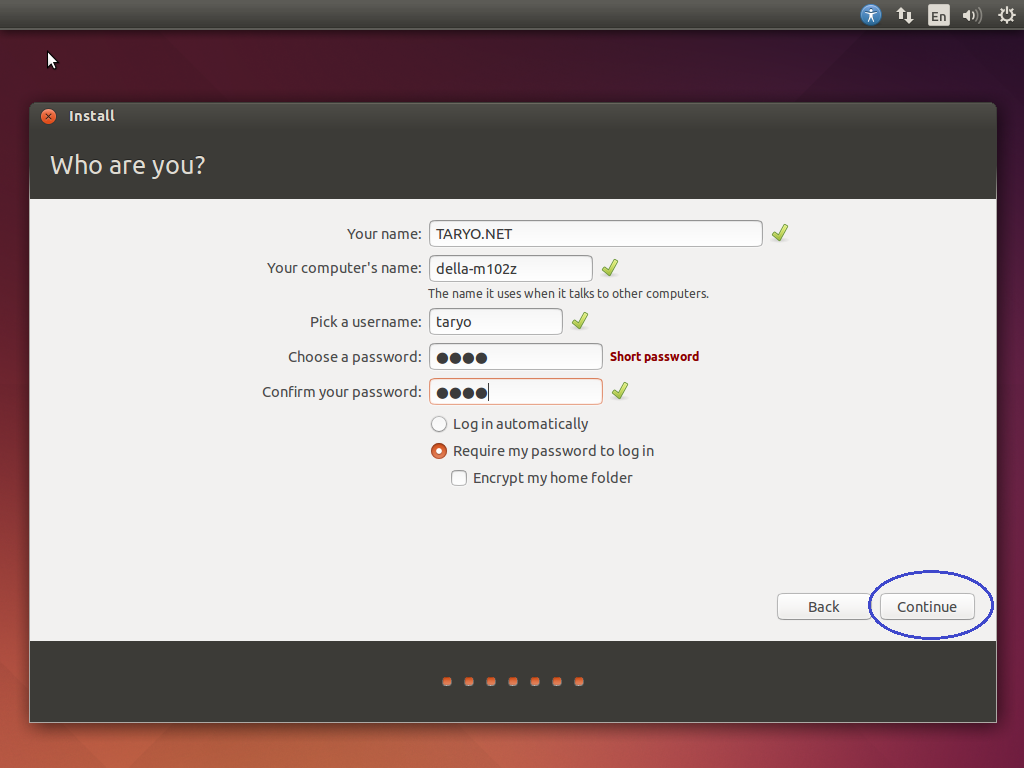Click the keyboard layout switcher arrows icon
The height and width of the screenshot is (768, 1024).
(x=904, y=15)
